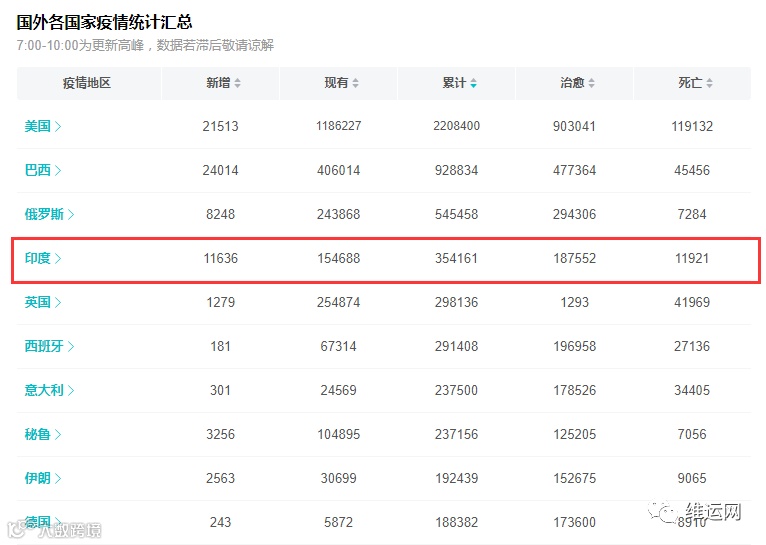The width and height of the screenshot is (766, 545).
Task: Select the US new cases value 21513
Action: [x=220, y=126]
